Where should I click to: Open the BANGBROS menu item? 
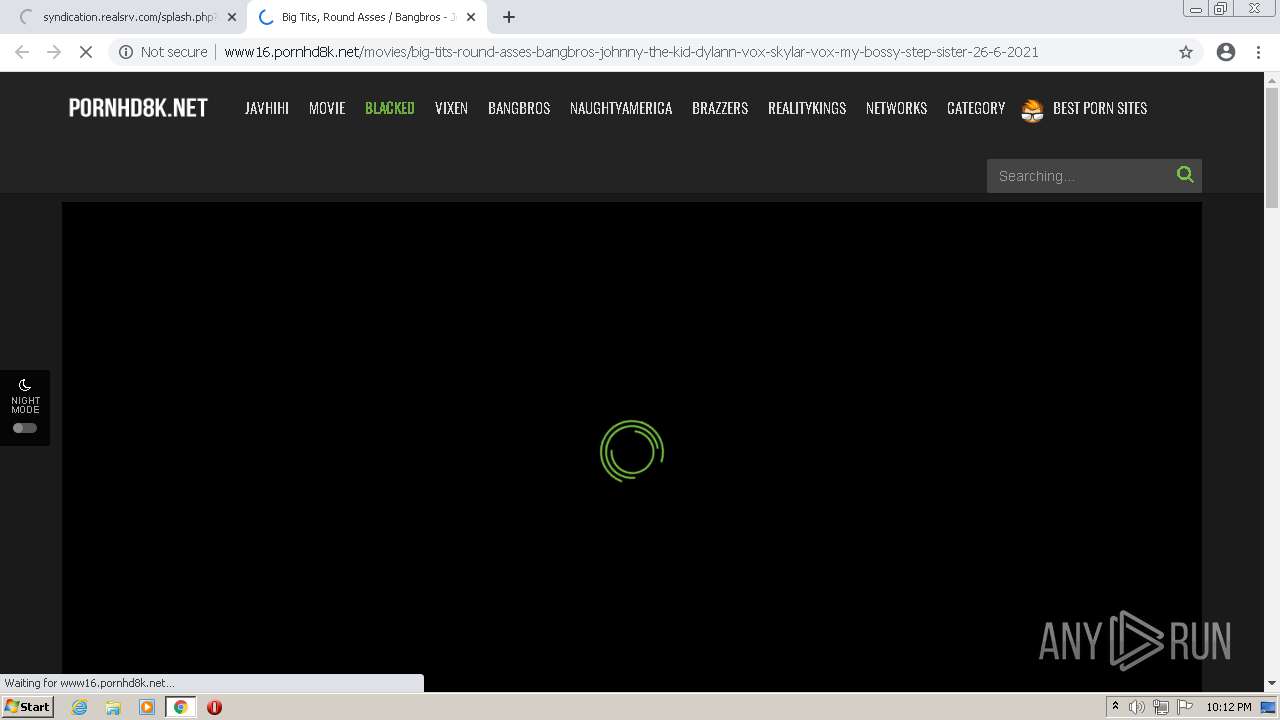(x=519, y=108)
